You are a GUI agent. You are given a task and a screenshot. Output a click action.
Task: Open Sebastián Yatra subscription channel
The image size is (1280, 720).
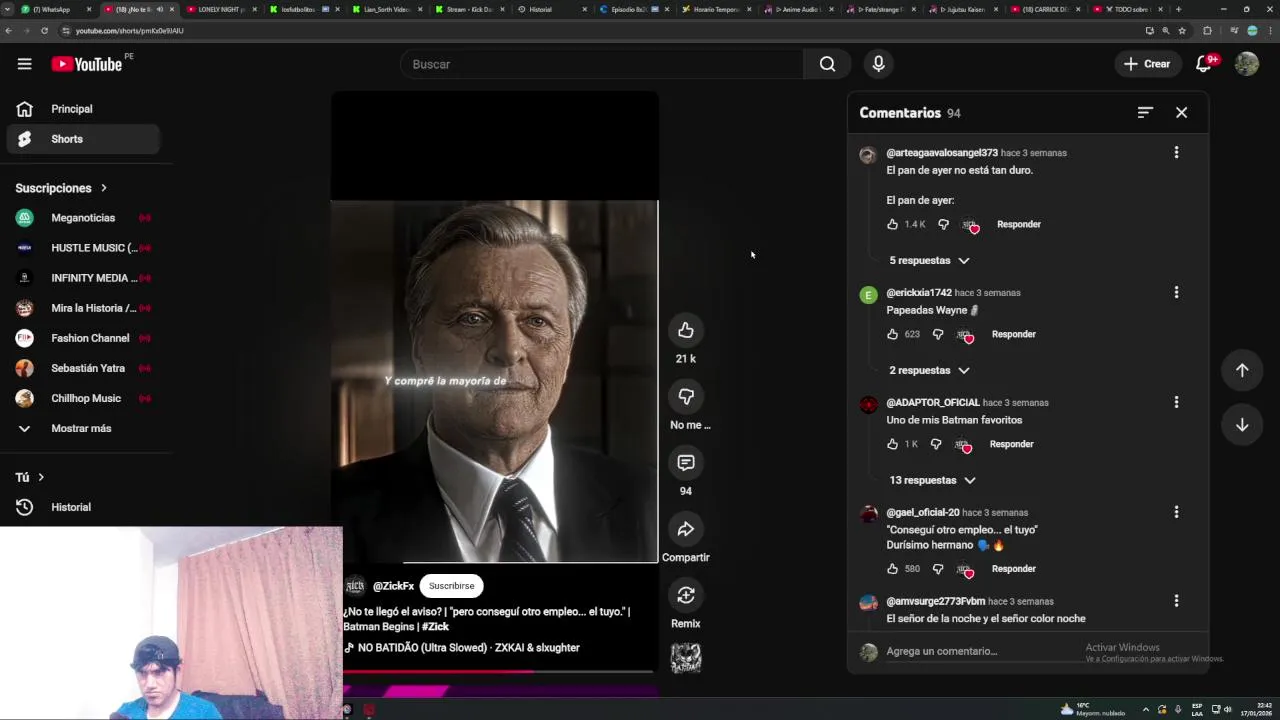82,368
